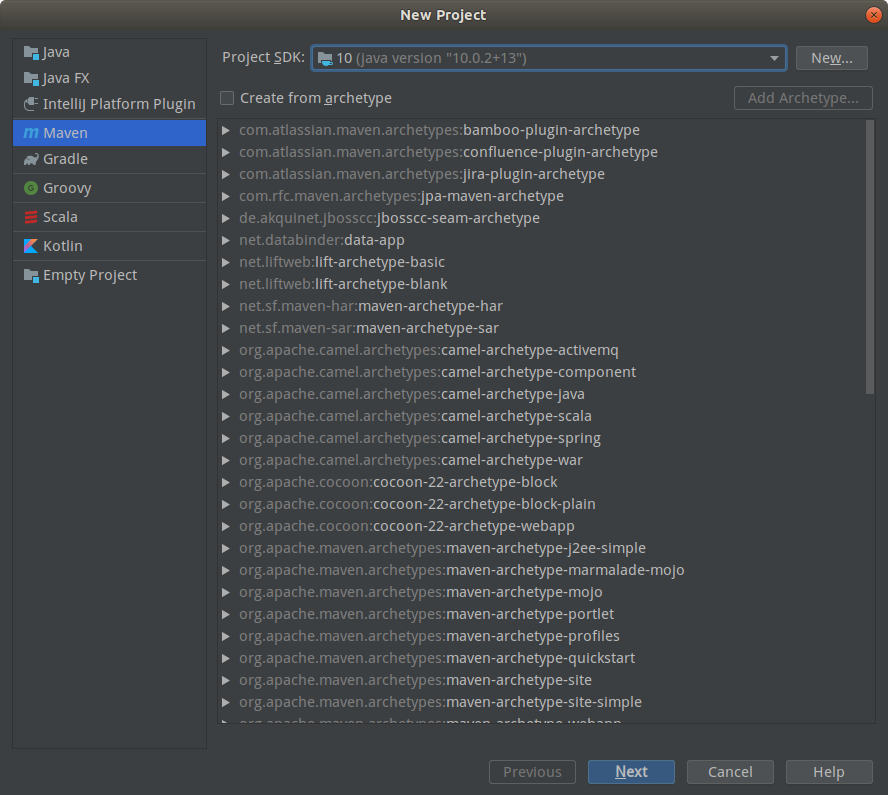Enable the Create from archetype checkbox
This screenshot has height=795, width=888.
(x=227, y=98)
